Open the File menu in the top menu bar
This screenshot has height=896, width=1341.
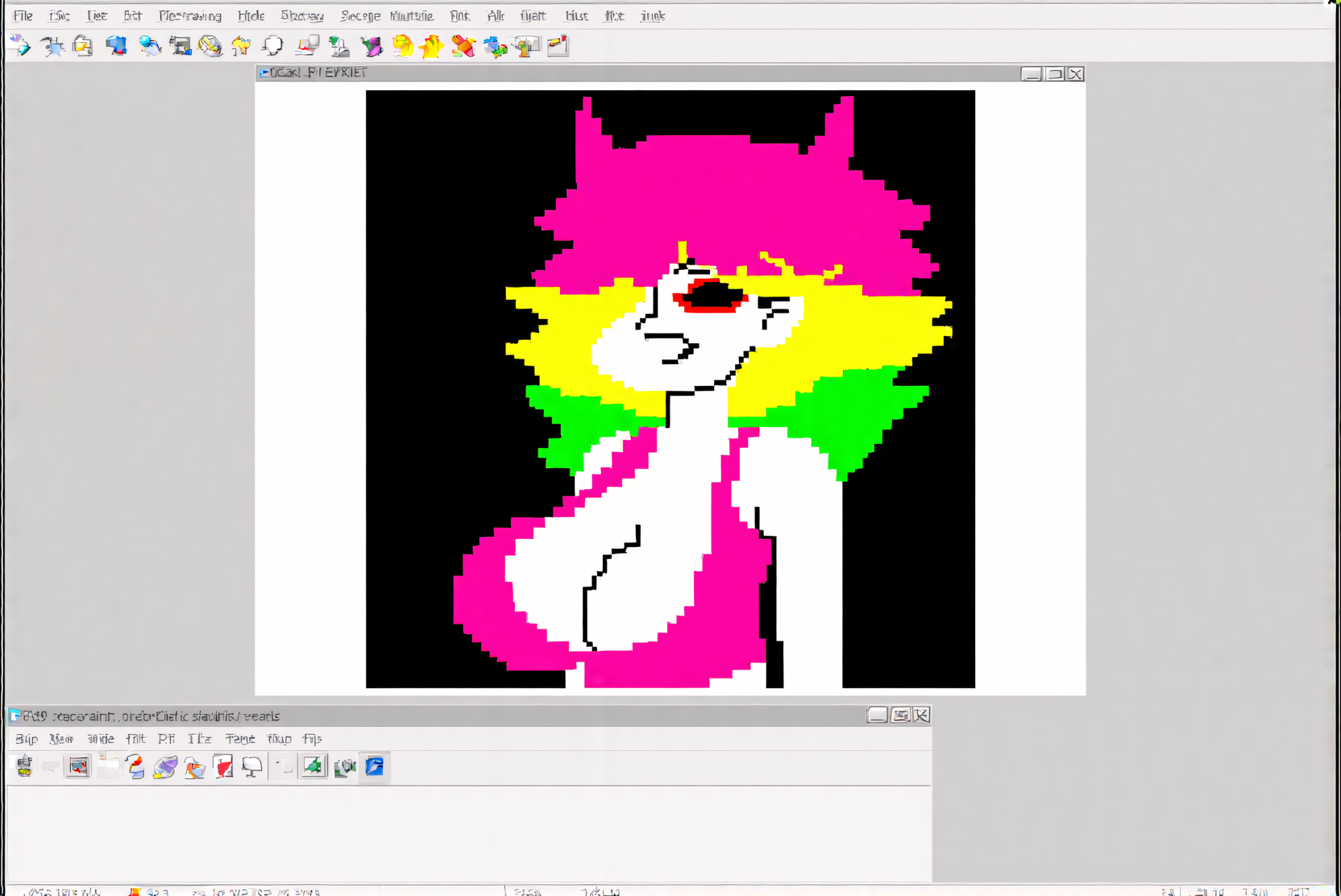[23, 16]
